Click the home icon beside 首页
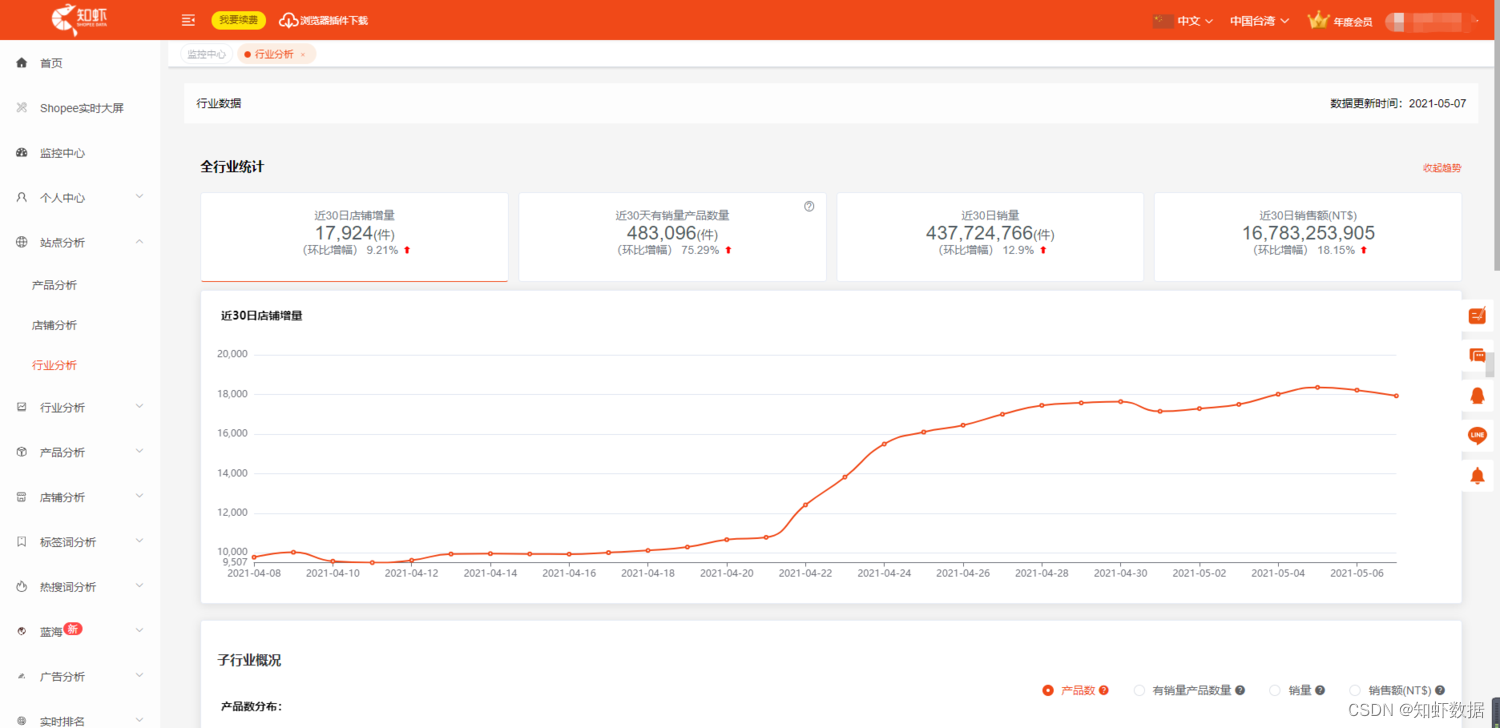Image resolution: width=1500 pixels, height=728 pixels. (22, 63)
